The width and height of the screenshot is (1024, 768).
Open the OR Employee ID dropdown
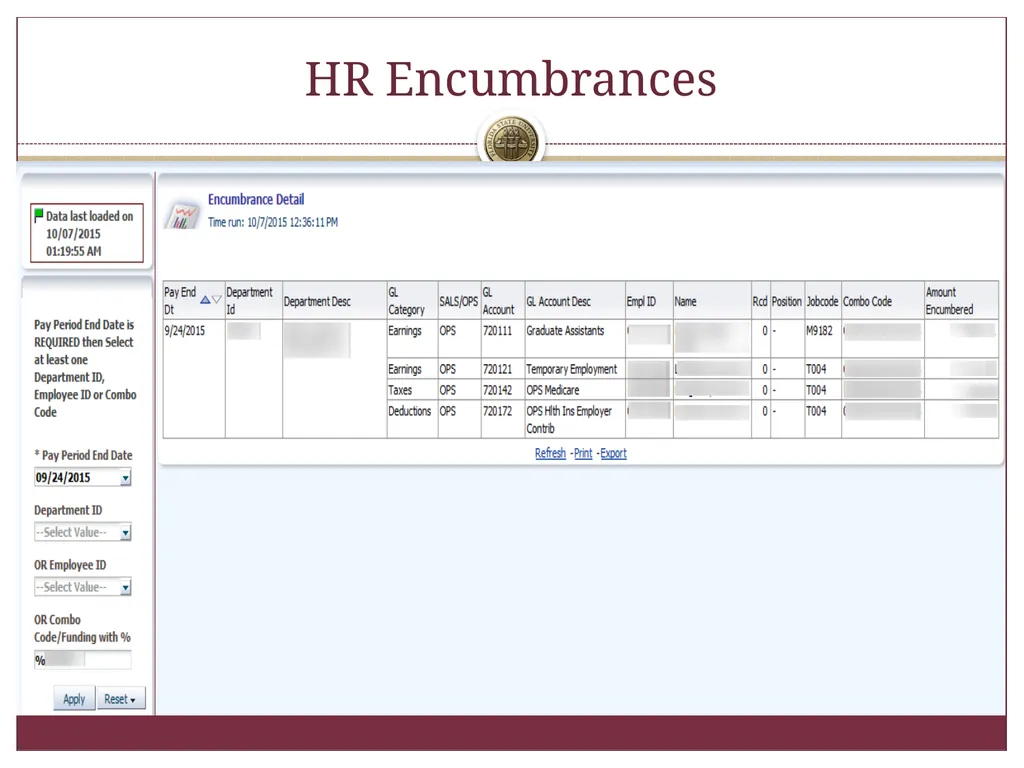[x=125, y=588]
